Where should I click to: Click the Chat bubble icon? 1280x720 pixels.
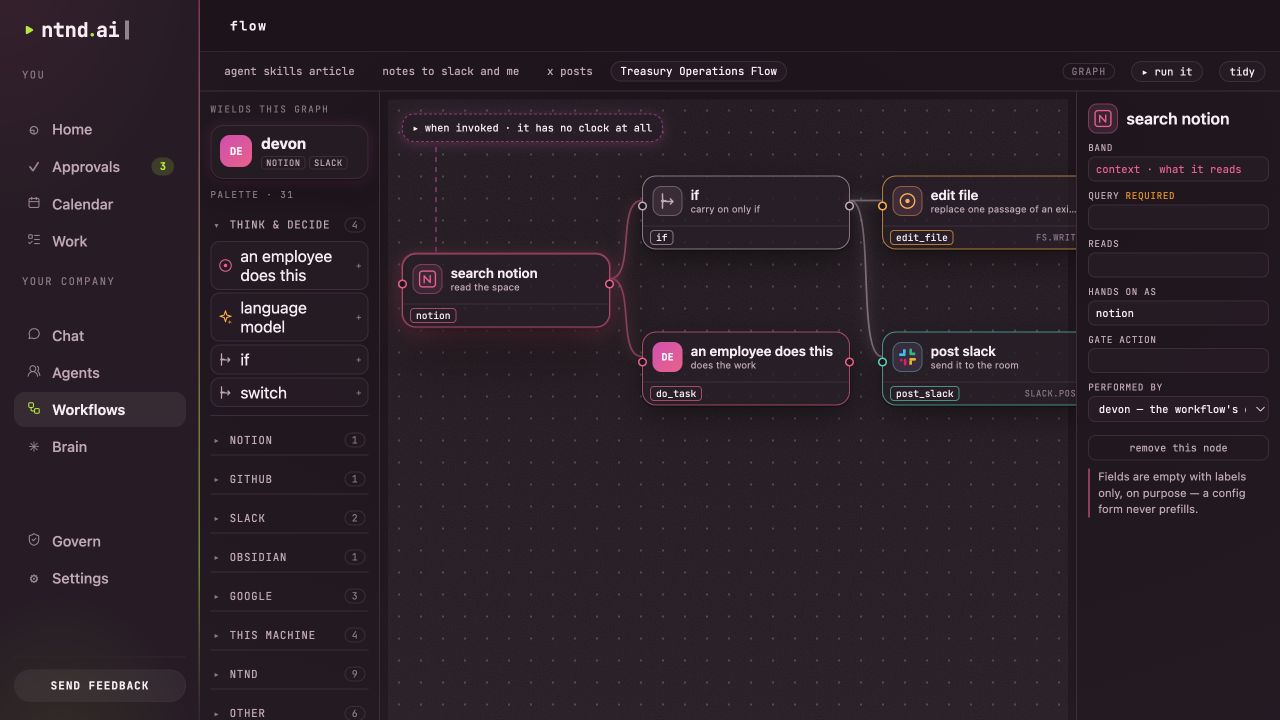tap(34, 335)
